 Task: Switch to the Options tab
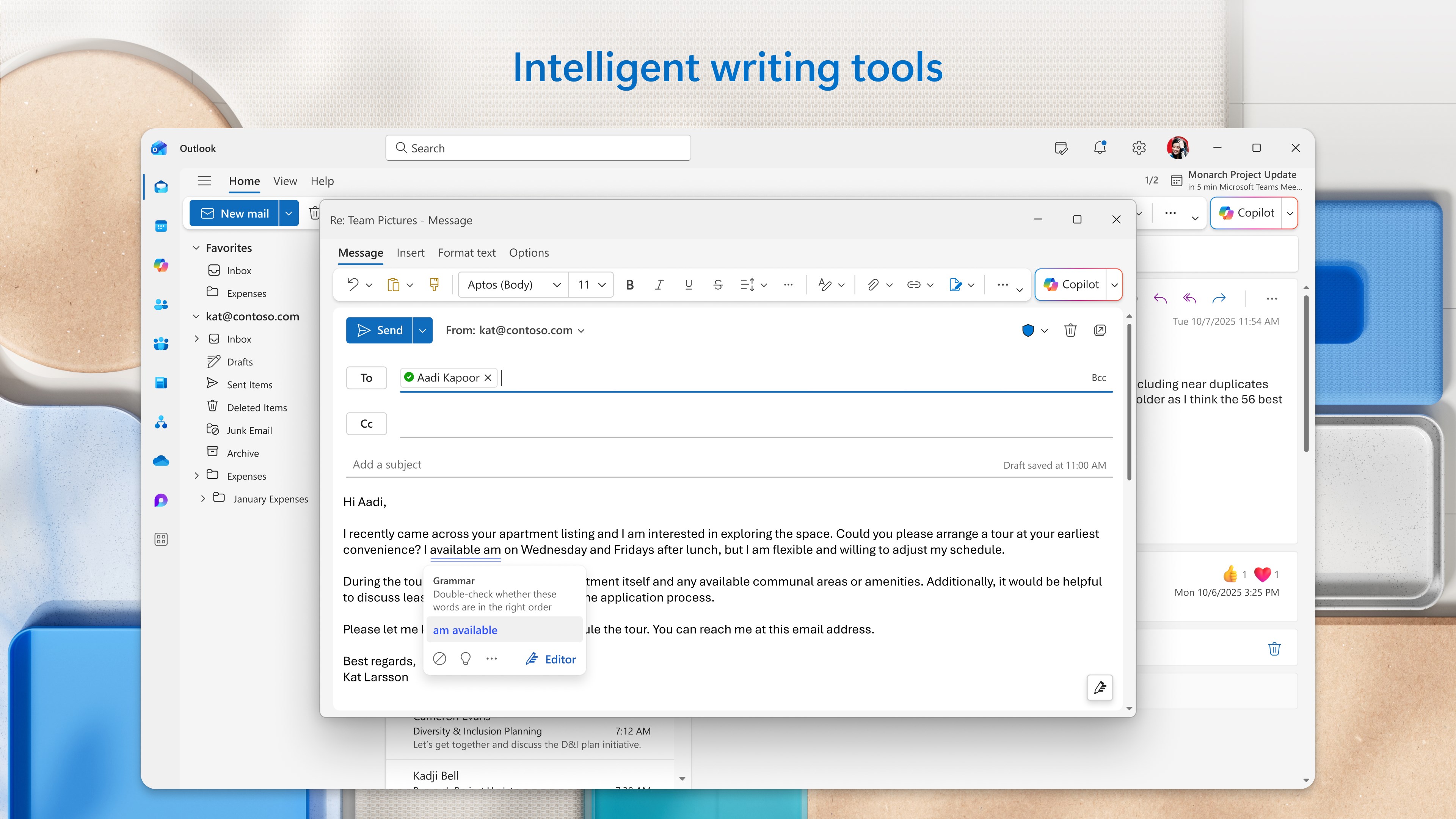[529, 253]
